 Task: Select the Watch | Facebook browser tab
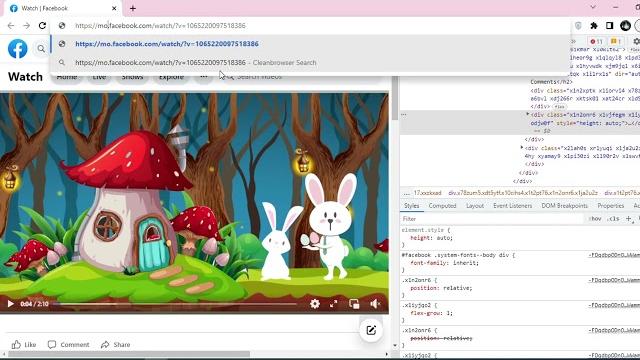(63, 8)
